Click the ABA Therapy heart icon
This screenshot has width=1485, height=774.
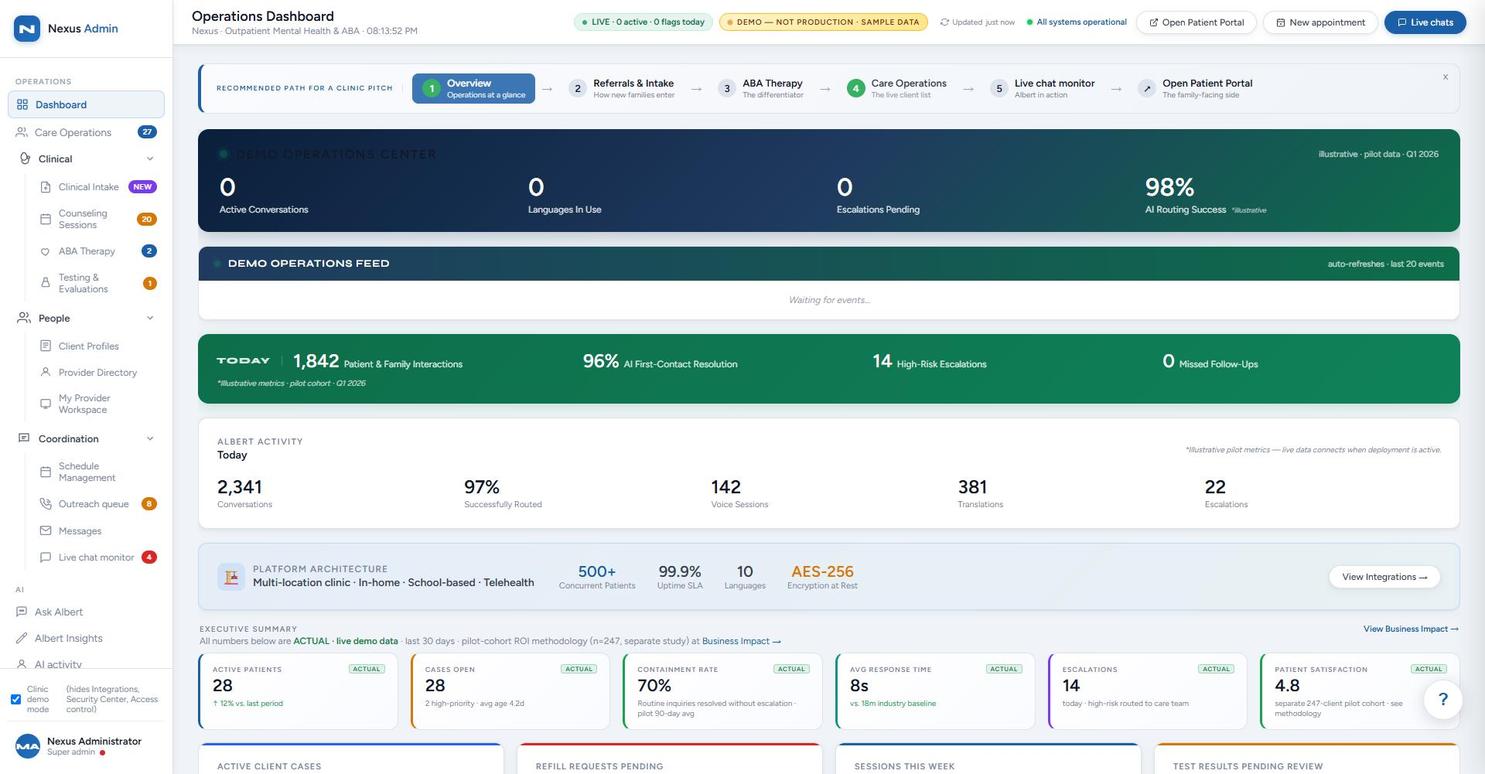pyautogui.click(x=45, y=251)
